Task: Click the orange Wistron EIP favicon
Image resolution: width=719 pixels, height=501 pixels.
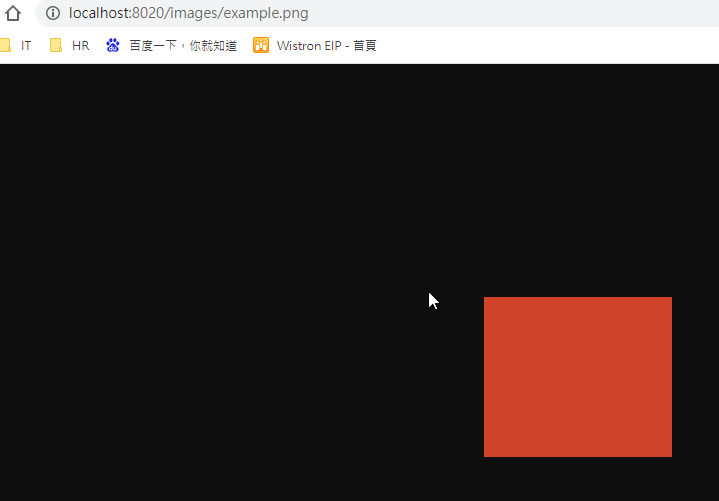Action: (x=261, y=45)
